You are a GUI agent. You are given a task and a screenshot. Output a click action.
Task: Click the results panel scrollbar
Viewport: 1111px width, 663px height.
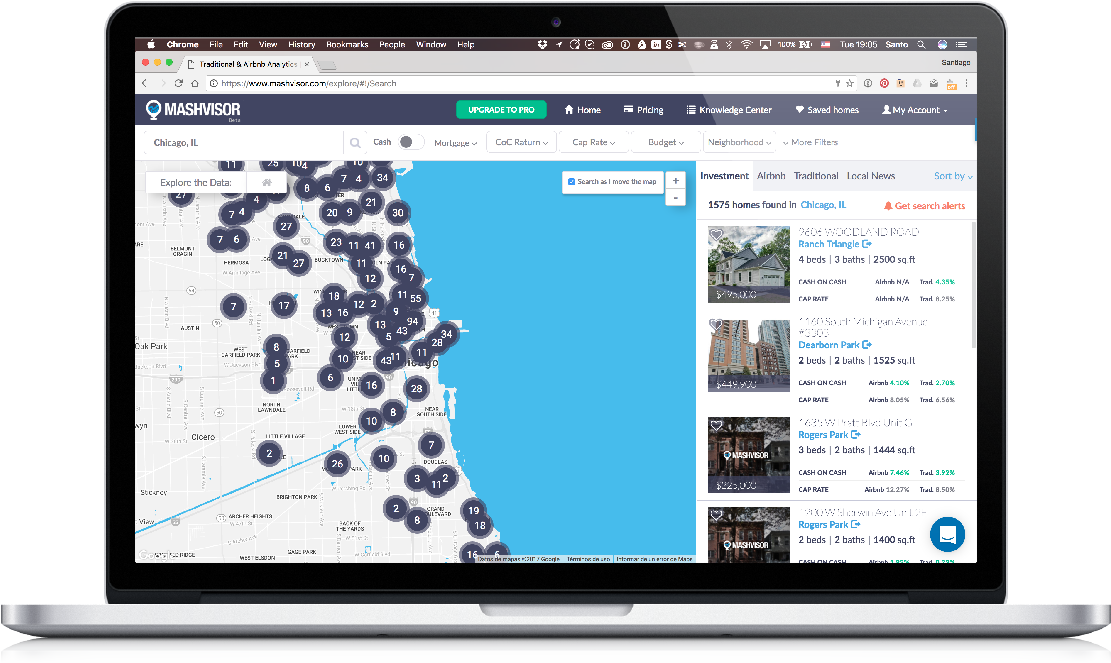[973, 285]
